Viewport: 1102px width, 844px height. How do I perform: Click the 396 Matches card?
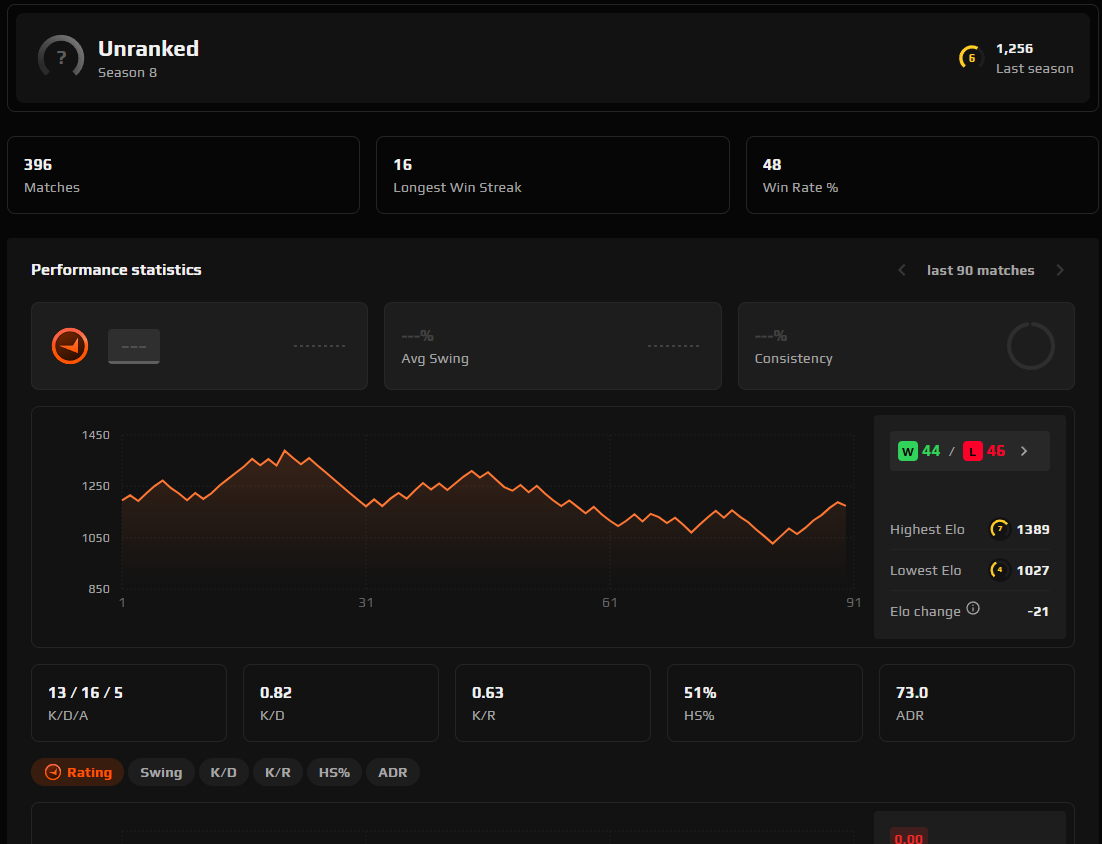[183, 175]
